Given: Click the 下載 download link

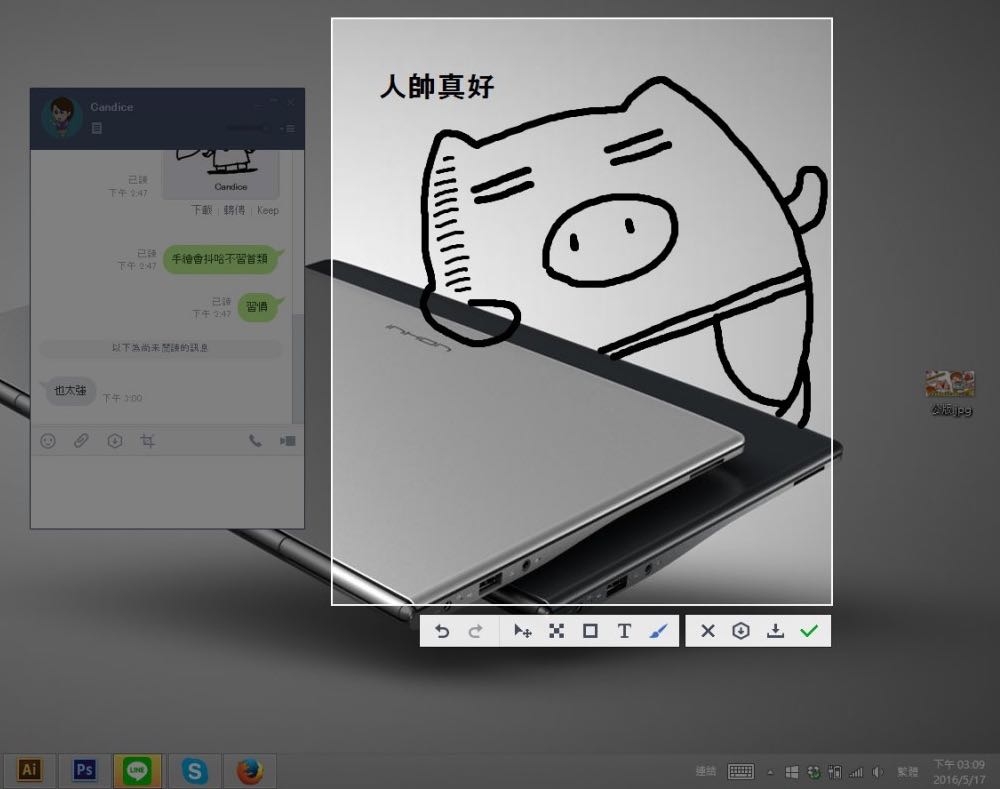Looking at the screenshot, I should 202,210.
